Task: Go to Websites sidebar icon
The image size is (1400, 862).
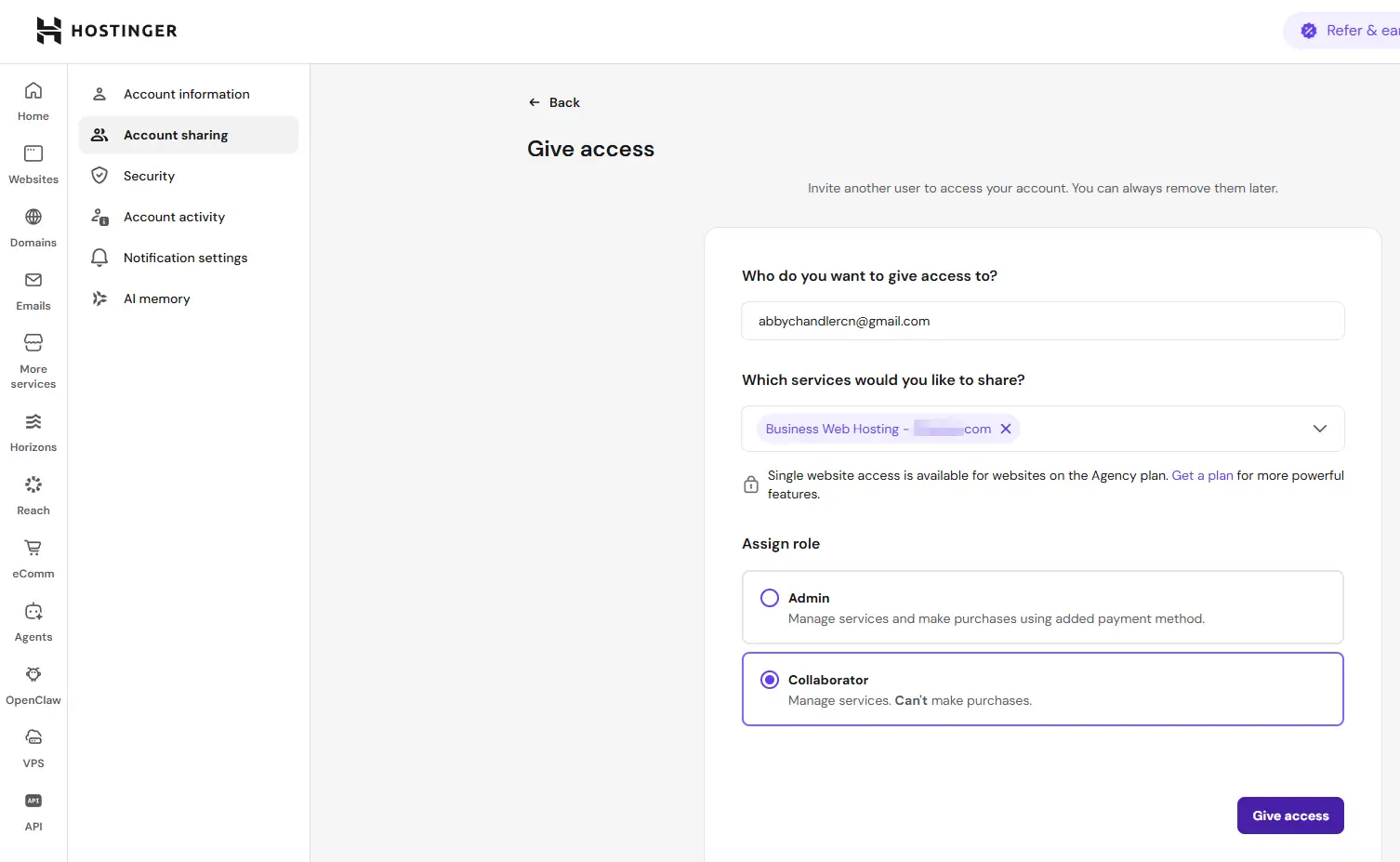Action: [33, 154]
